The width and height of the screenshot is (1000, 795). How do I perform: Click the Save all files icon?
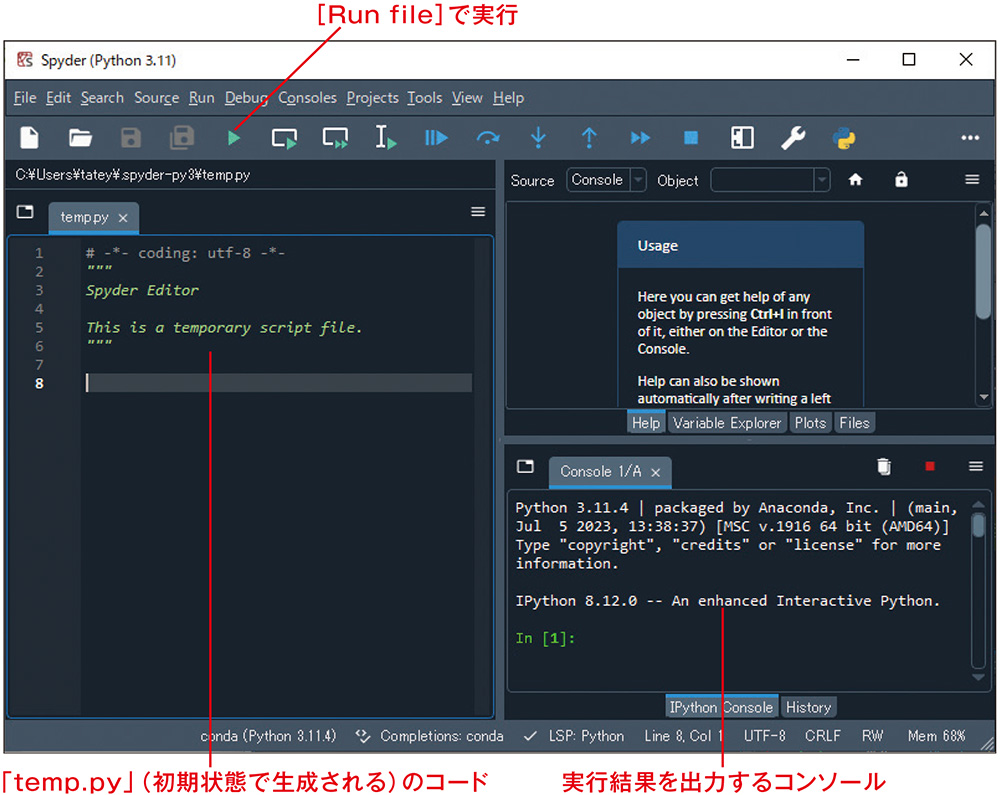pyautogui.click(x=182, y=138)
